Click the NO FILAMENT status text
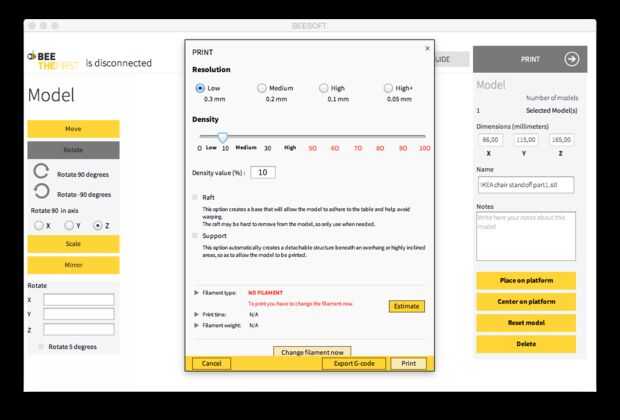Screen dimensions: 620x420 (265, 293)
